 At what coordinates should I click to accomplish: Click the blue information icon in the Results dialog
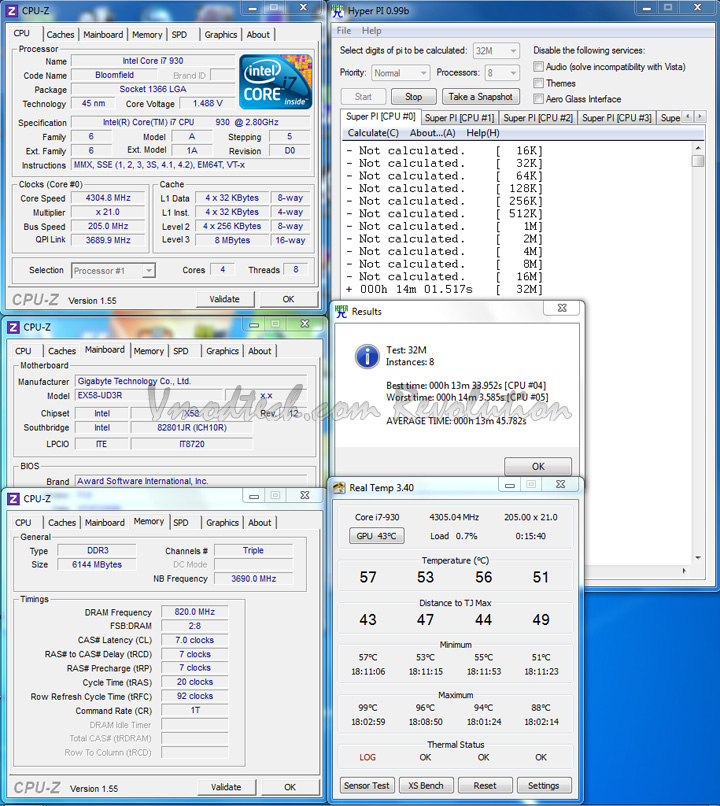[x=367, y=356]
